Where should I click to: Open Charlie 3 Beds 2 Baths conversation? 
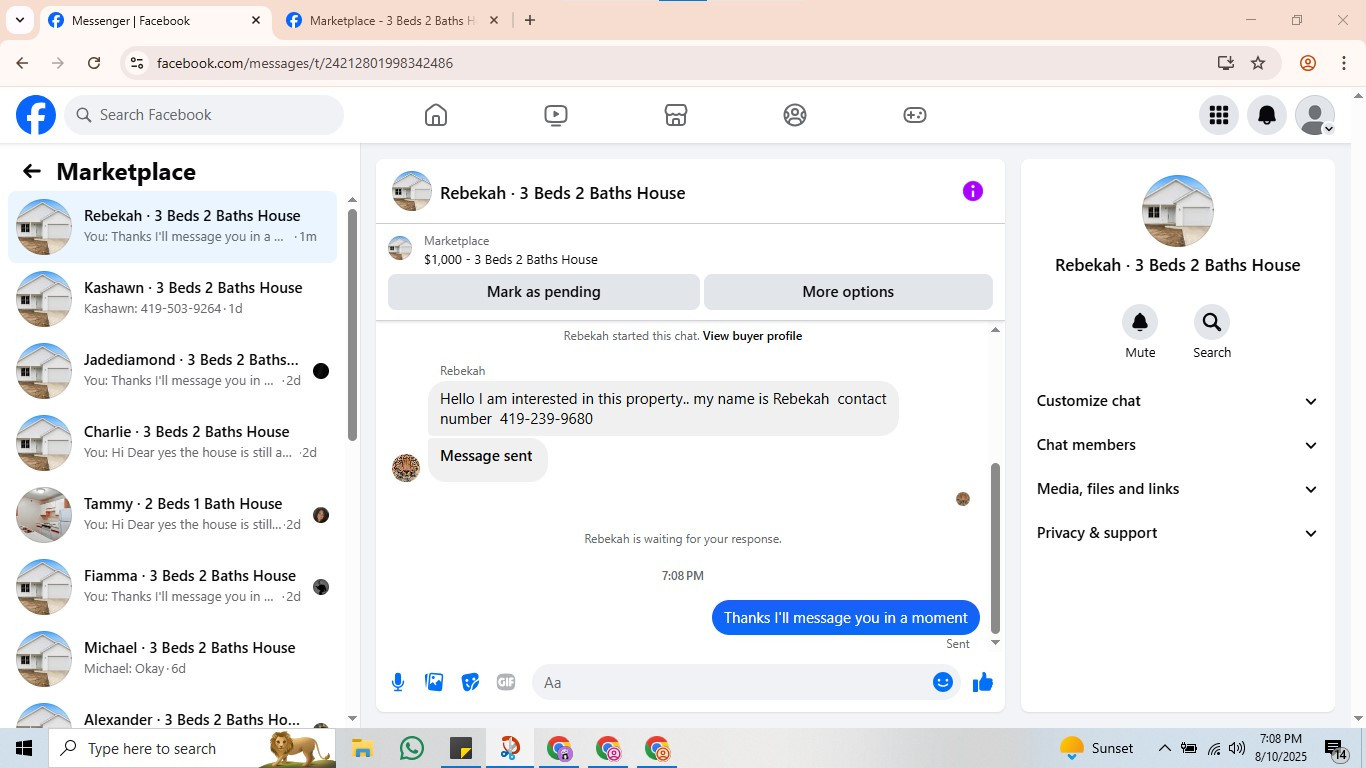pyautogui.click(x=173, y=442)
